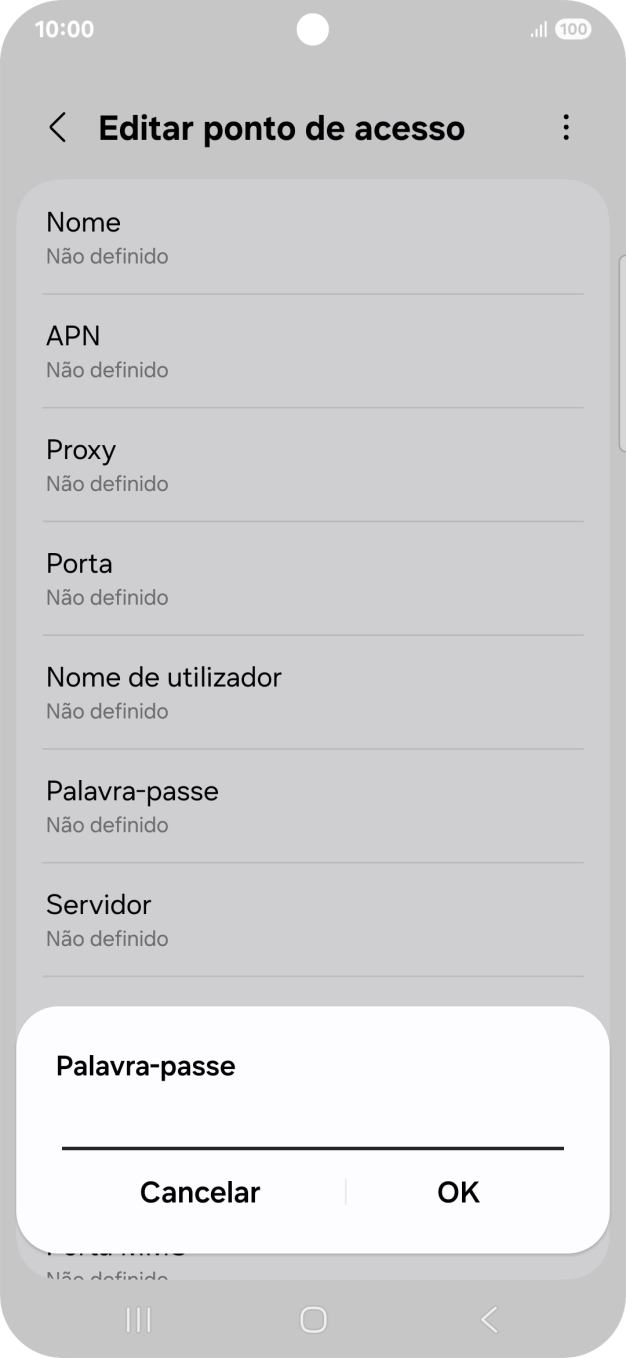Tap the back arrow to exit editing
The image size is (626, 1358).
tap(56, 128)
